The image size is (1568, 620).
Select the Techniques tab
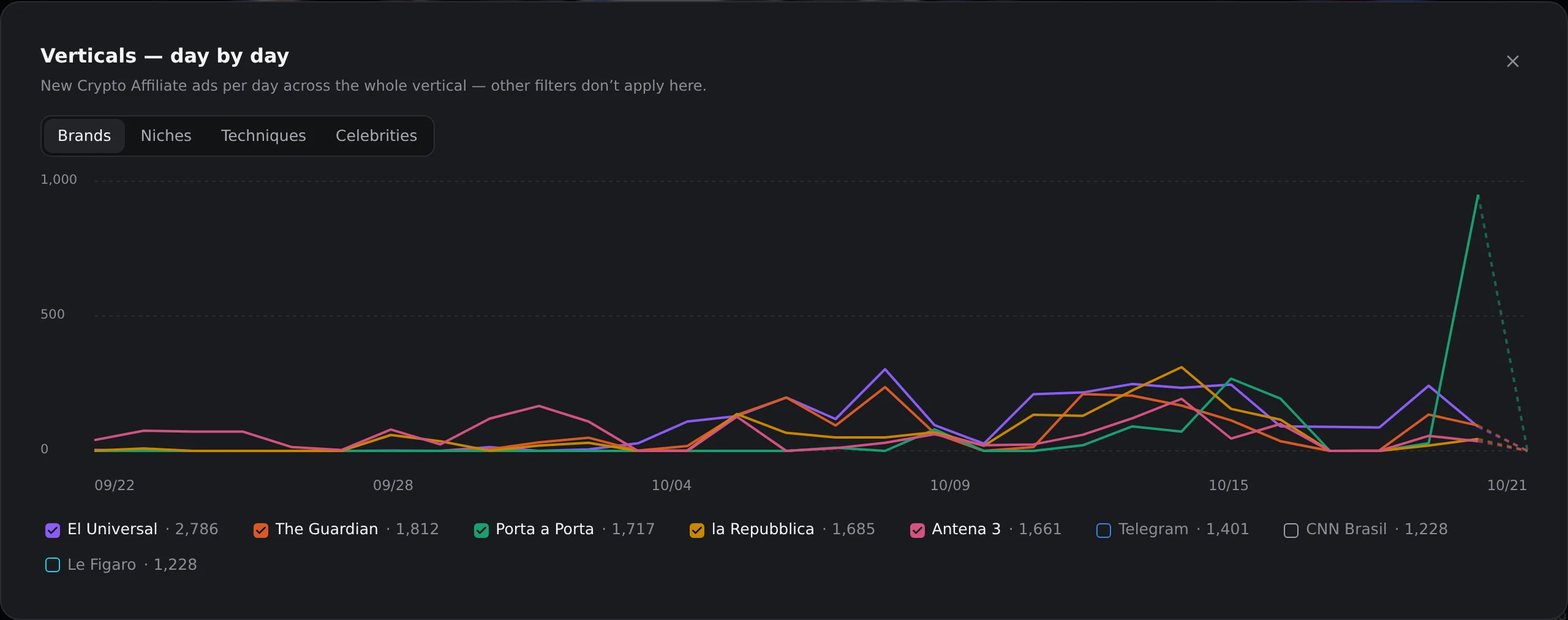coord(263,135)
